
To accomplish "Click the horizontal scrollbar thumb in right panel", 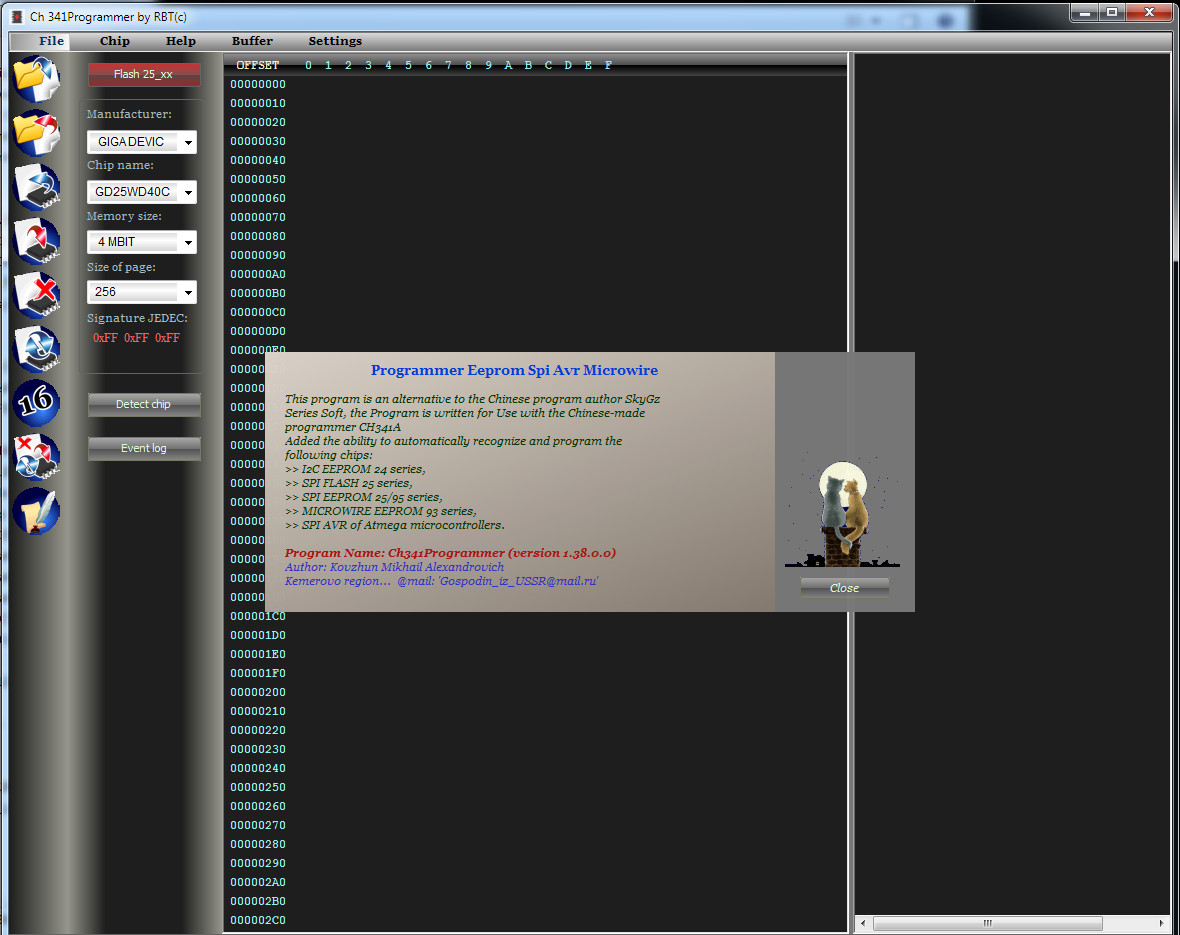I will tap(987, 923).
